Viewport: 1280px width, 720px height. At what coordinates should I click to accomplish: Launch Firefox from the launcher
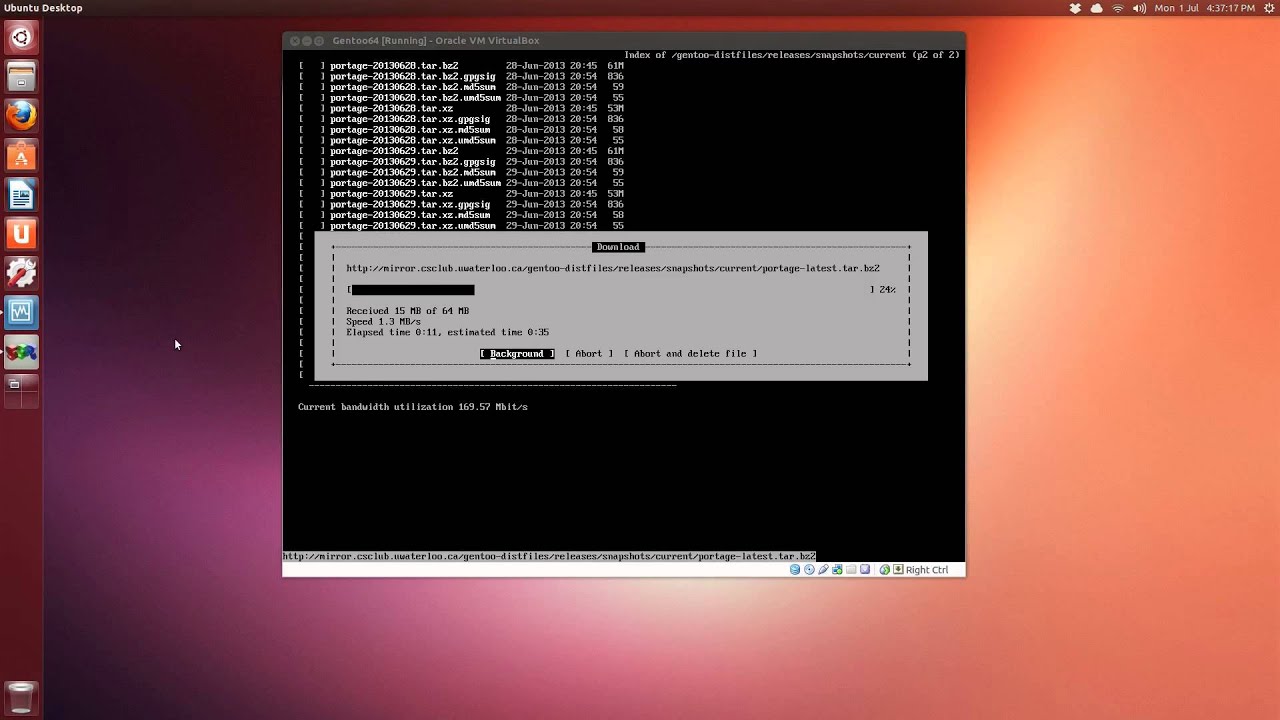(21, 116)
